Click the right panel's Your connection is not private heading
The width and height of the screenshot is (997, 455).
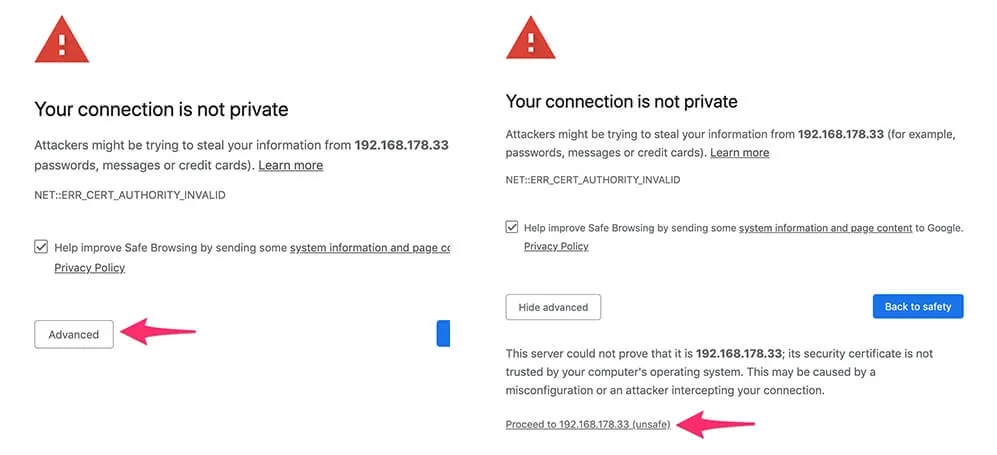tap(621, 101)
